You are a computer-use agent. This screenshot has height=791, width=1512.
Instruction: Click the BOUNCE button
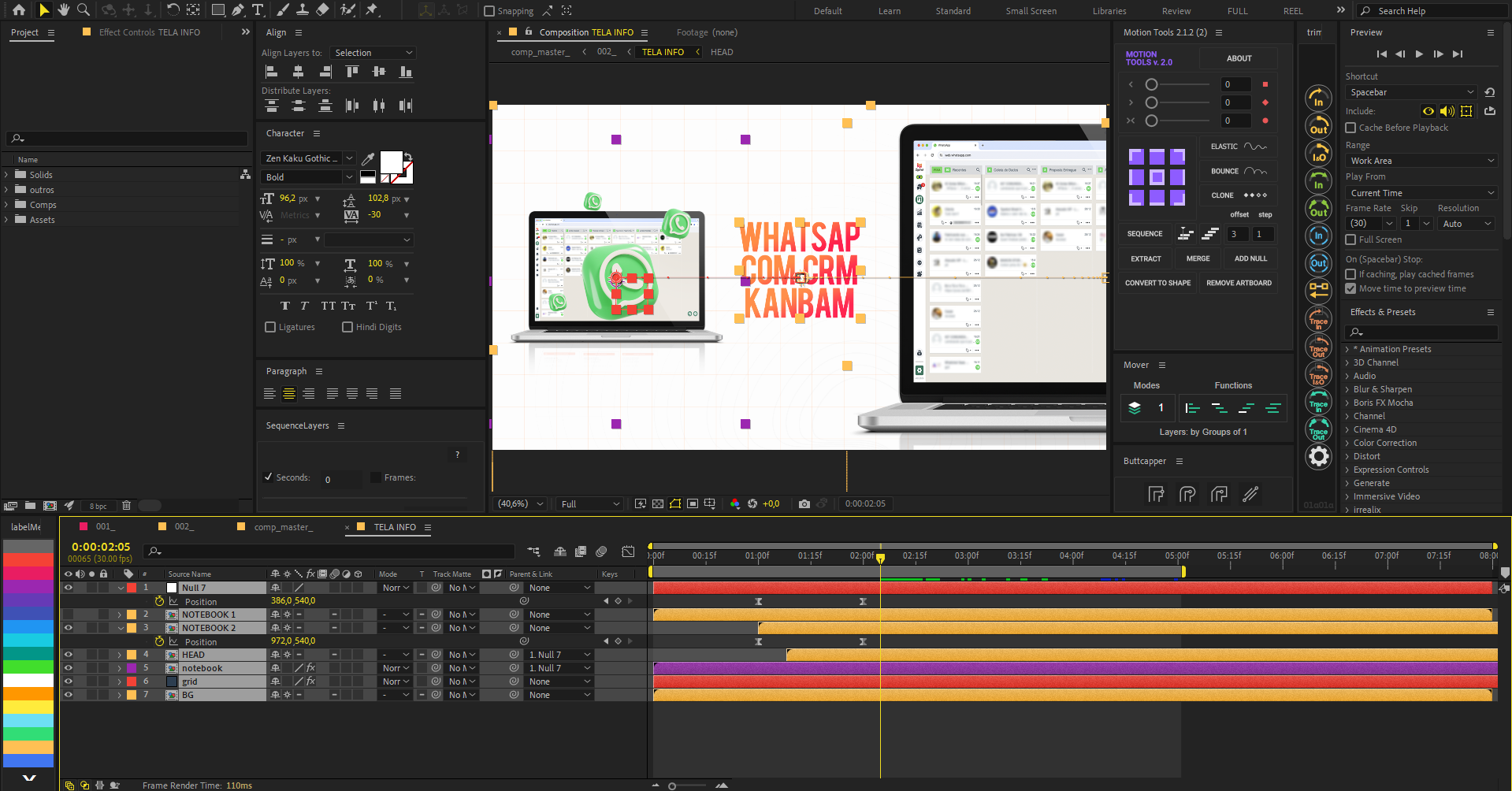pyautogui.click(x=1239, y=171)
